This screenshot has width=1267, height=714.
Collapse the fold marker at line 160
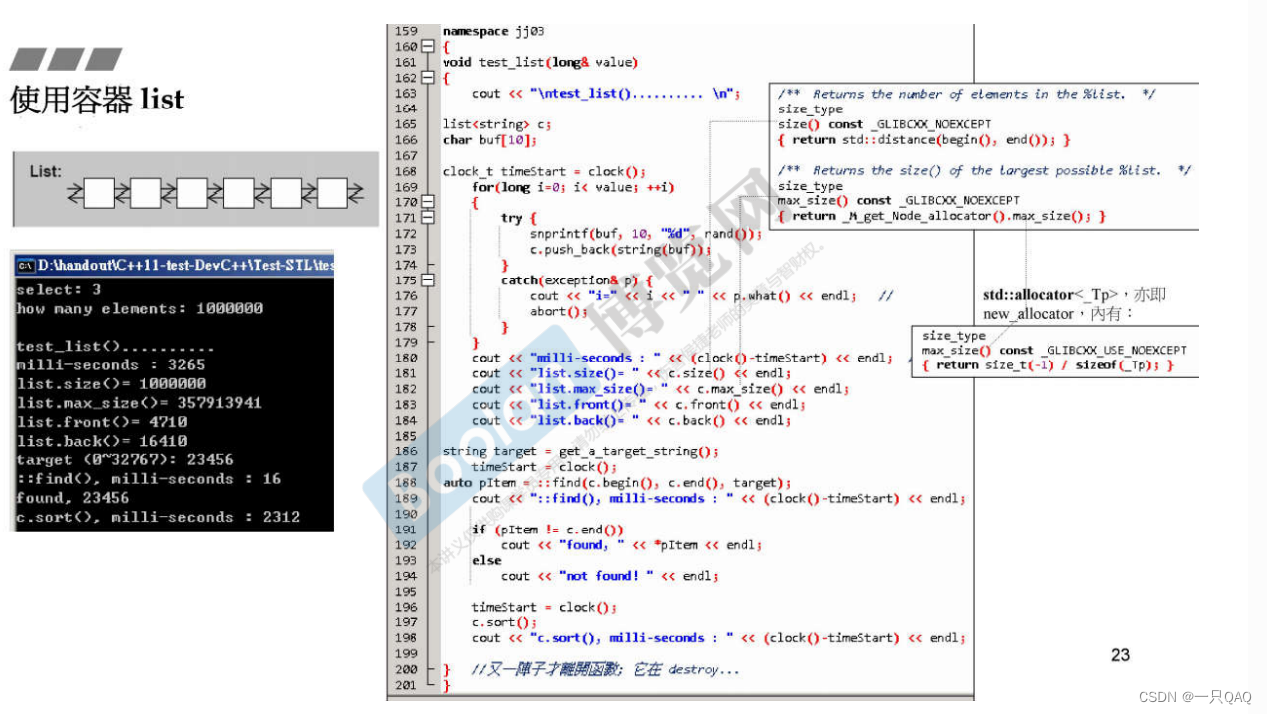point(429,47)
